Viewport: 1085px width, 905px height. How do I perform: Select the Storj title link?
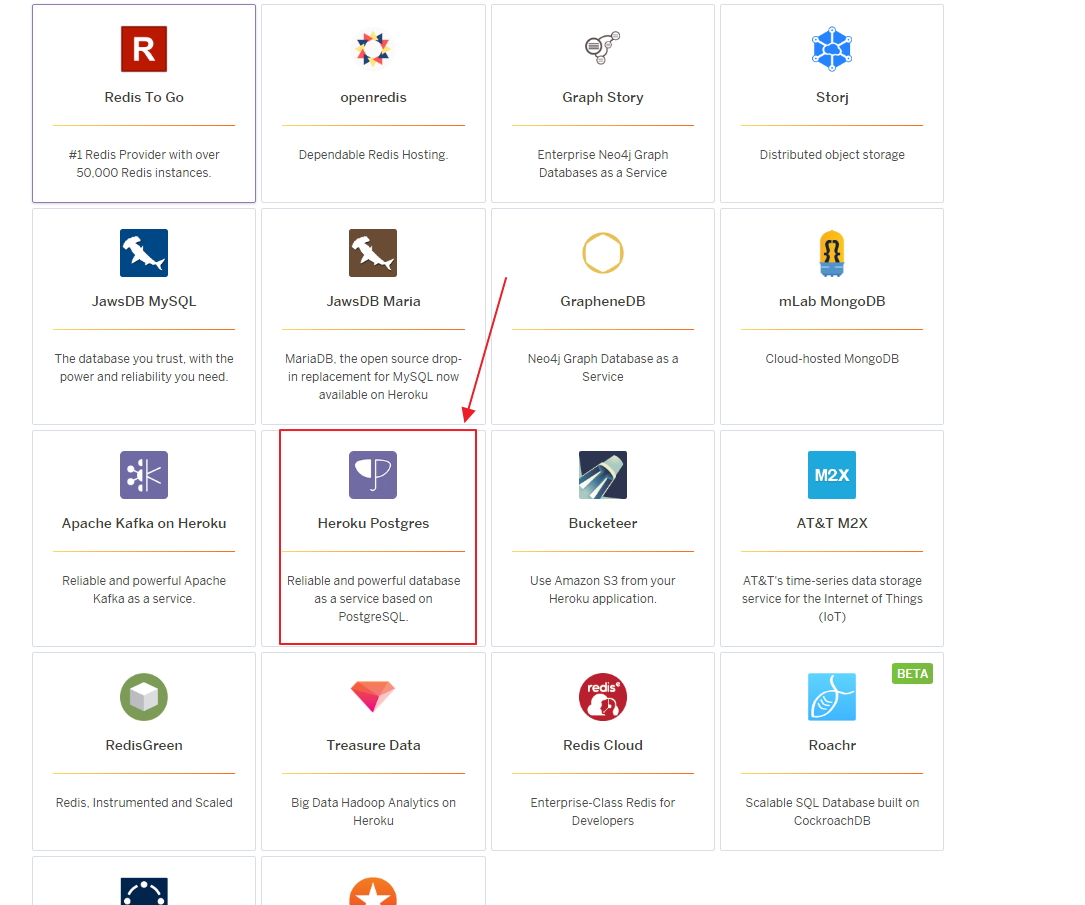coord(832,98)
